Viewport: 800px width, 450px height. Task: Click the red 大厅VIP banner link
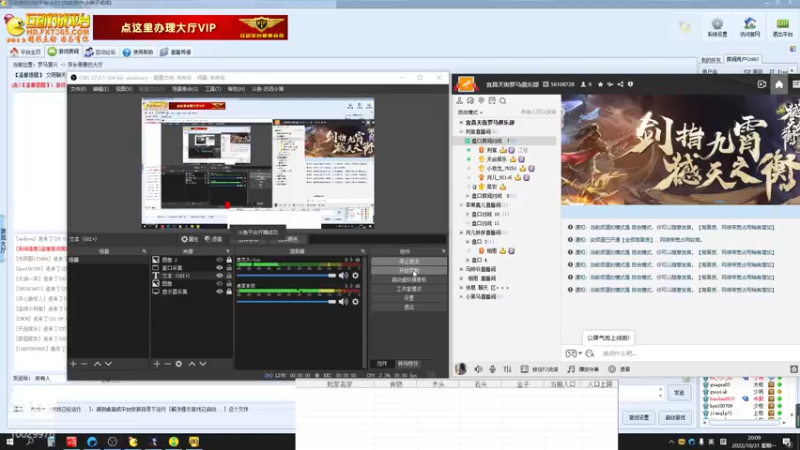(x=190, y=28)
